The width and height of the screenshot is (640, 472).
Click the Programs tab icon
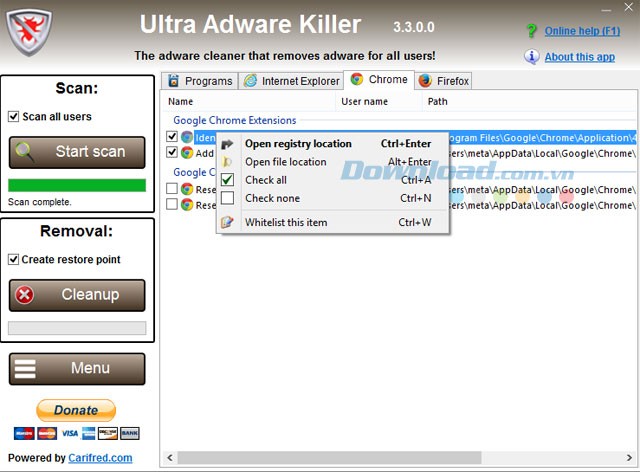(x=173, y=80)
